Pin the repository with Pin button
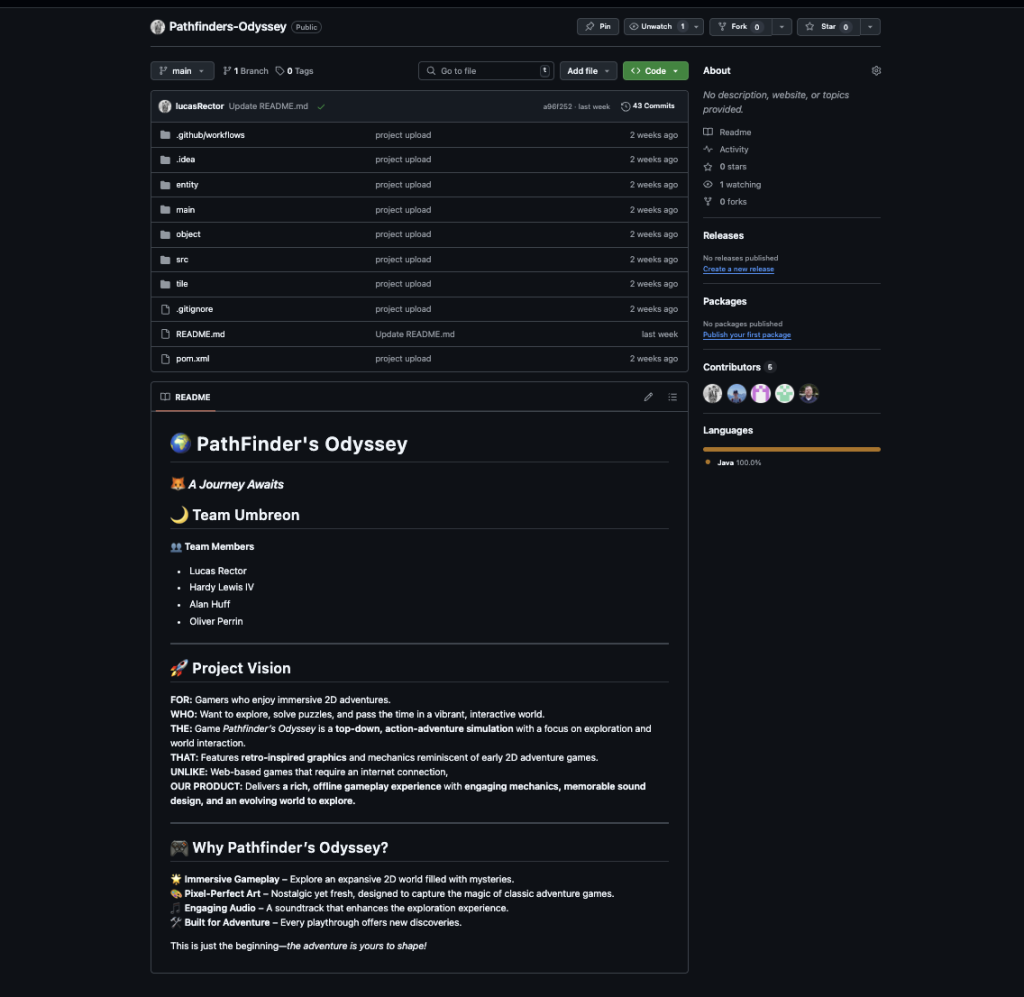This screenshot has width=1024, height=997. (598, 27)
